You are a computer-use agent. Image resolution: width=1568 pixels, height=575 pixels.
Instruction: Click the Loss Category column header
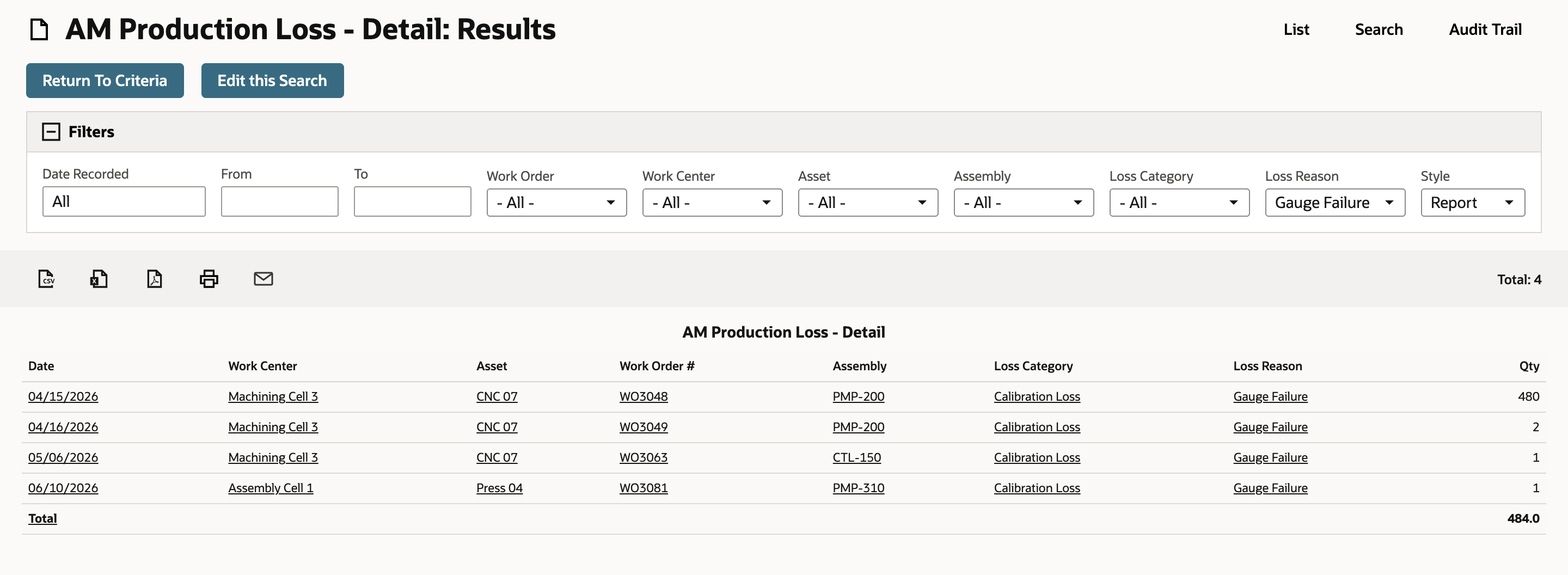[1033, 366]
